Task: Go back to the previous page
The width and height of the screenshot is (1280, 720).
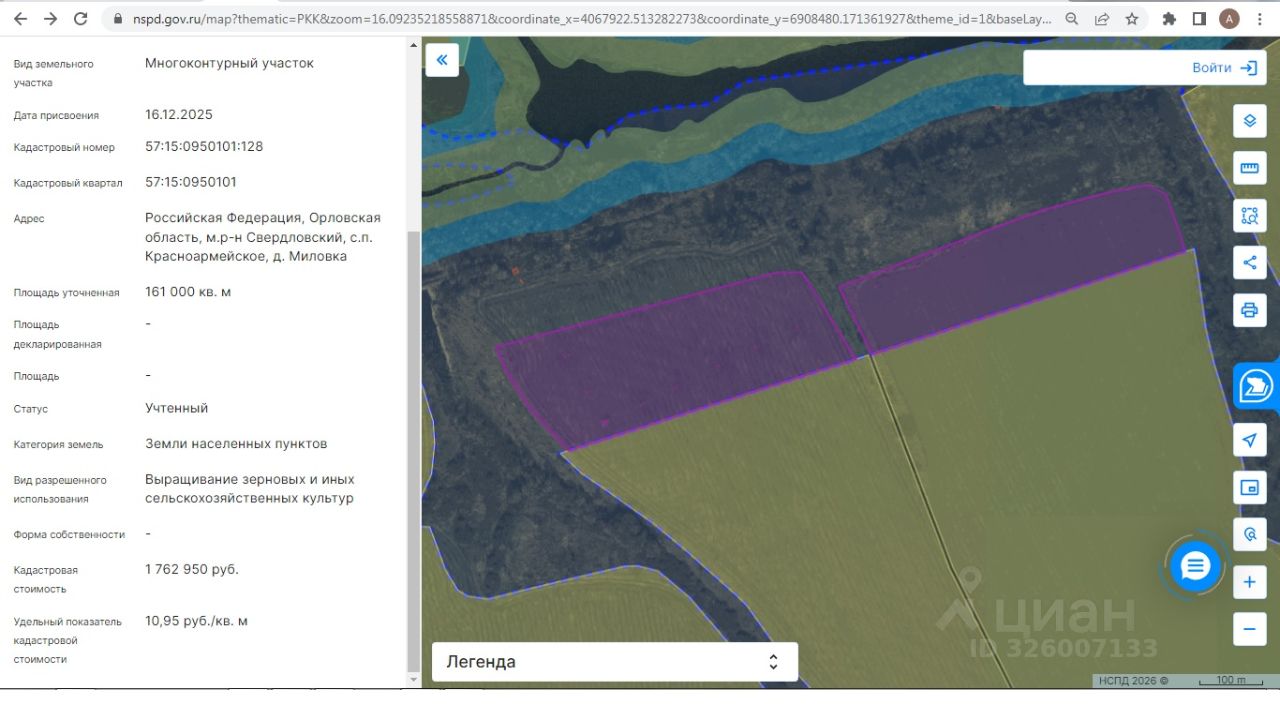Action: point(20,19)
